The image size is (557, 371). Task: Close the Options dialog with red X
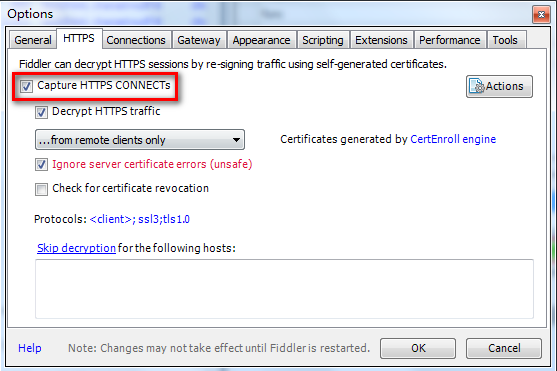point(541,15)
